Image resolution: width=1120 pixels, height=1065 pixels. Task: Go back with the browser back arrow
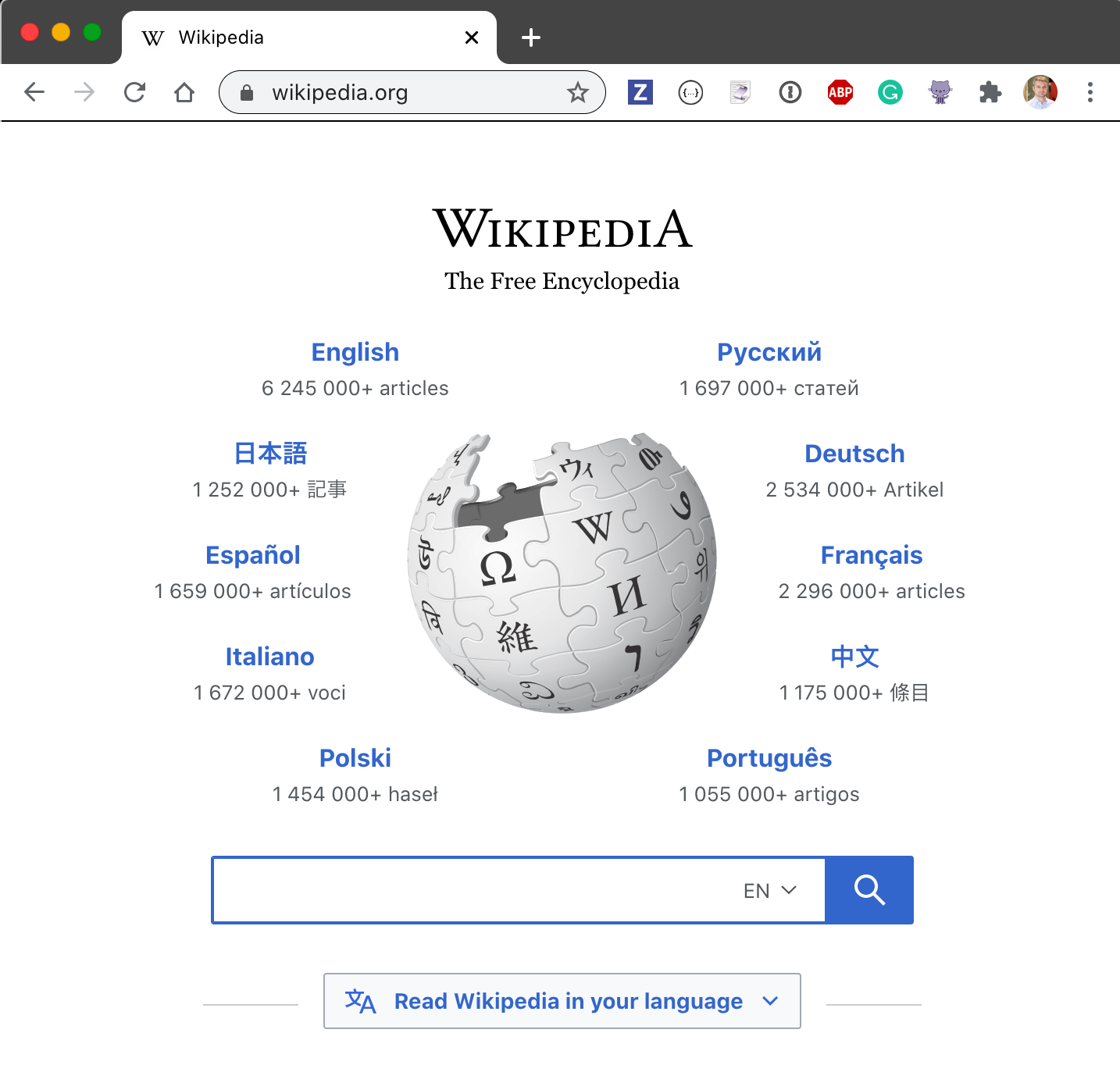(x=34, y=92)
